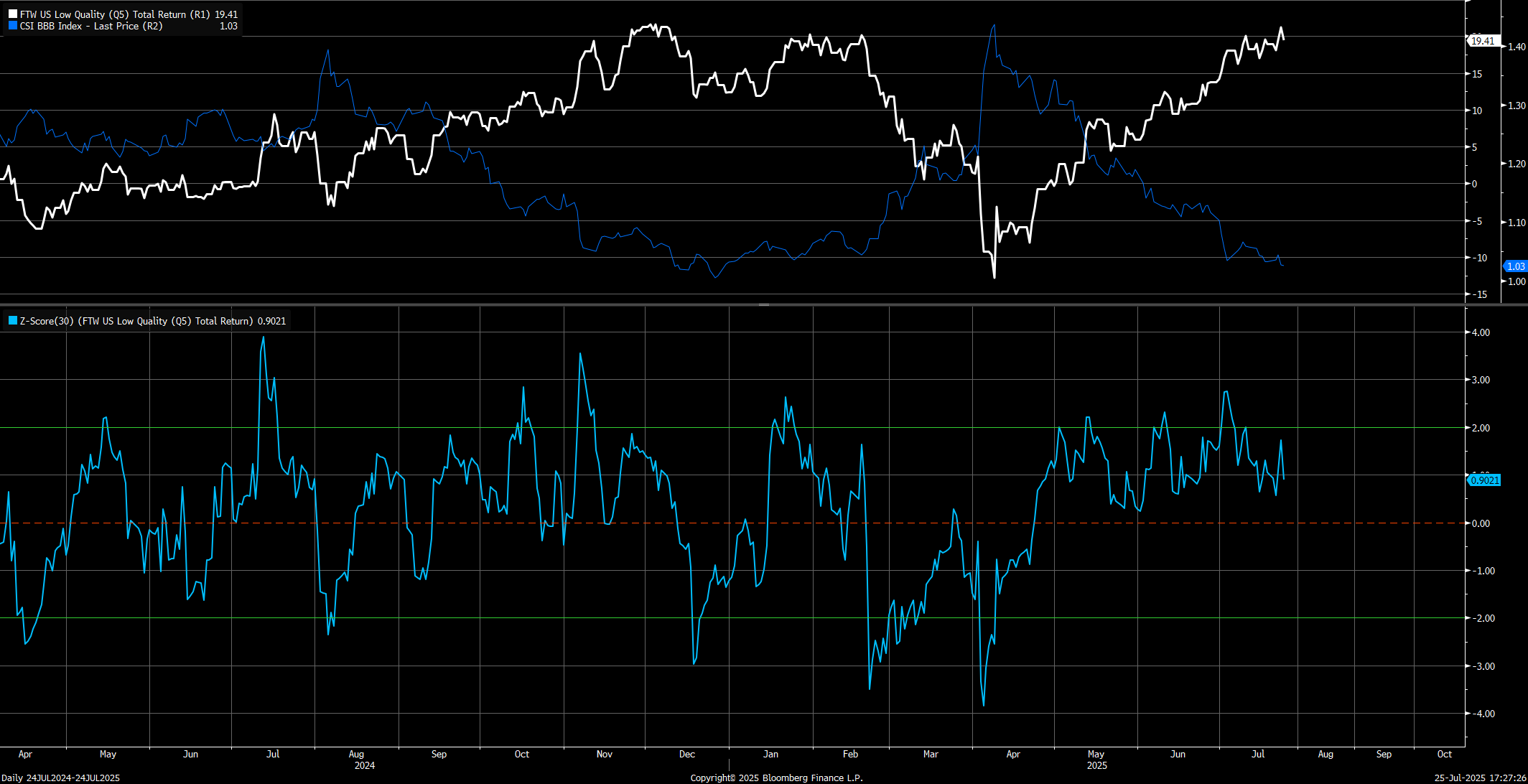The image size is (1528, 784).
Task: Click the Jan label on time axis
Action: (x=770, y=754)
